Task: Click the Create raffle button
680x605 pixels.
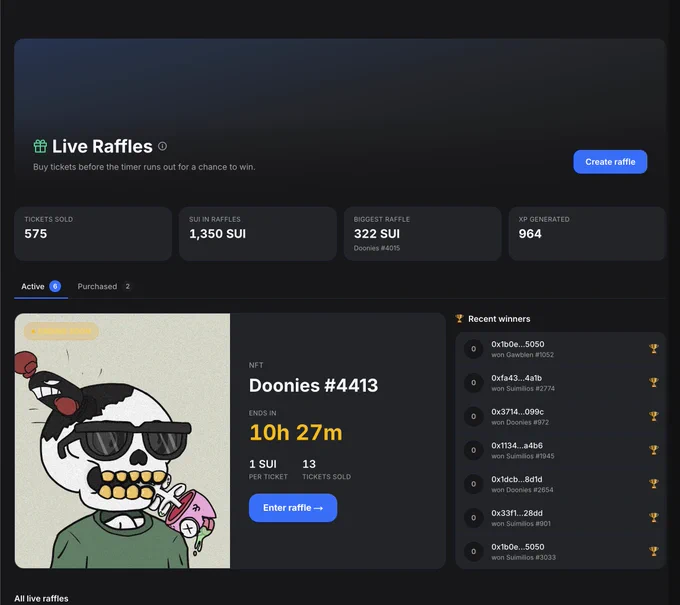Action: (610, 162)
